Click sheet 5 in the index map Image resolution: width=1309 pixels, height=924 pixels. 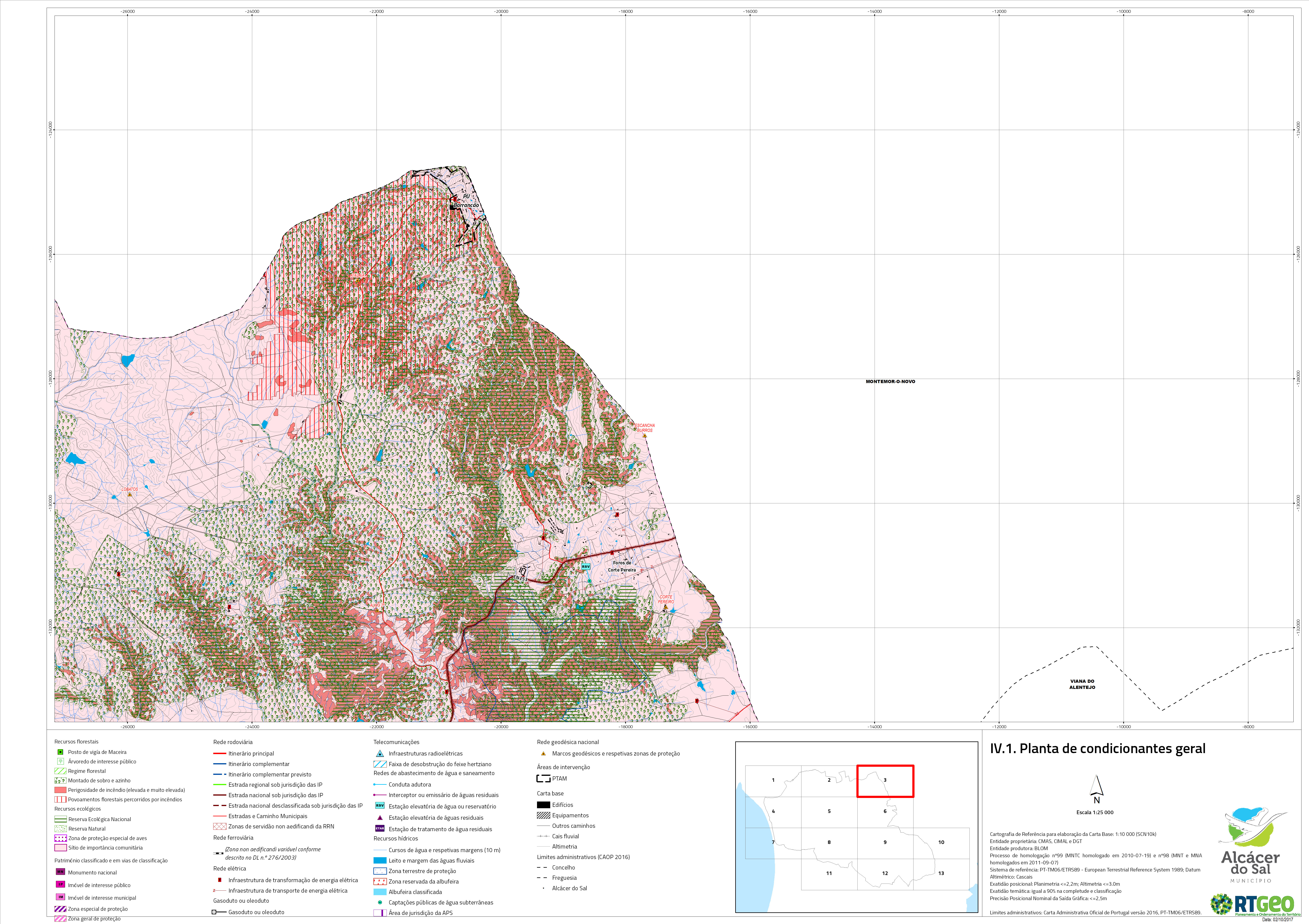click(x=829, y=812)
